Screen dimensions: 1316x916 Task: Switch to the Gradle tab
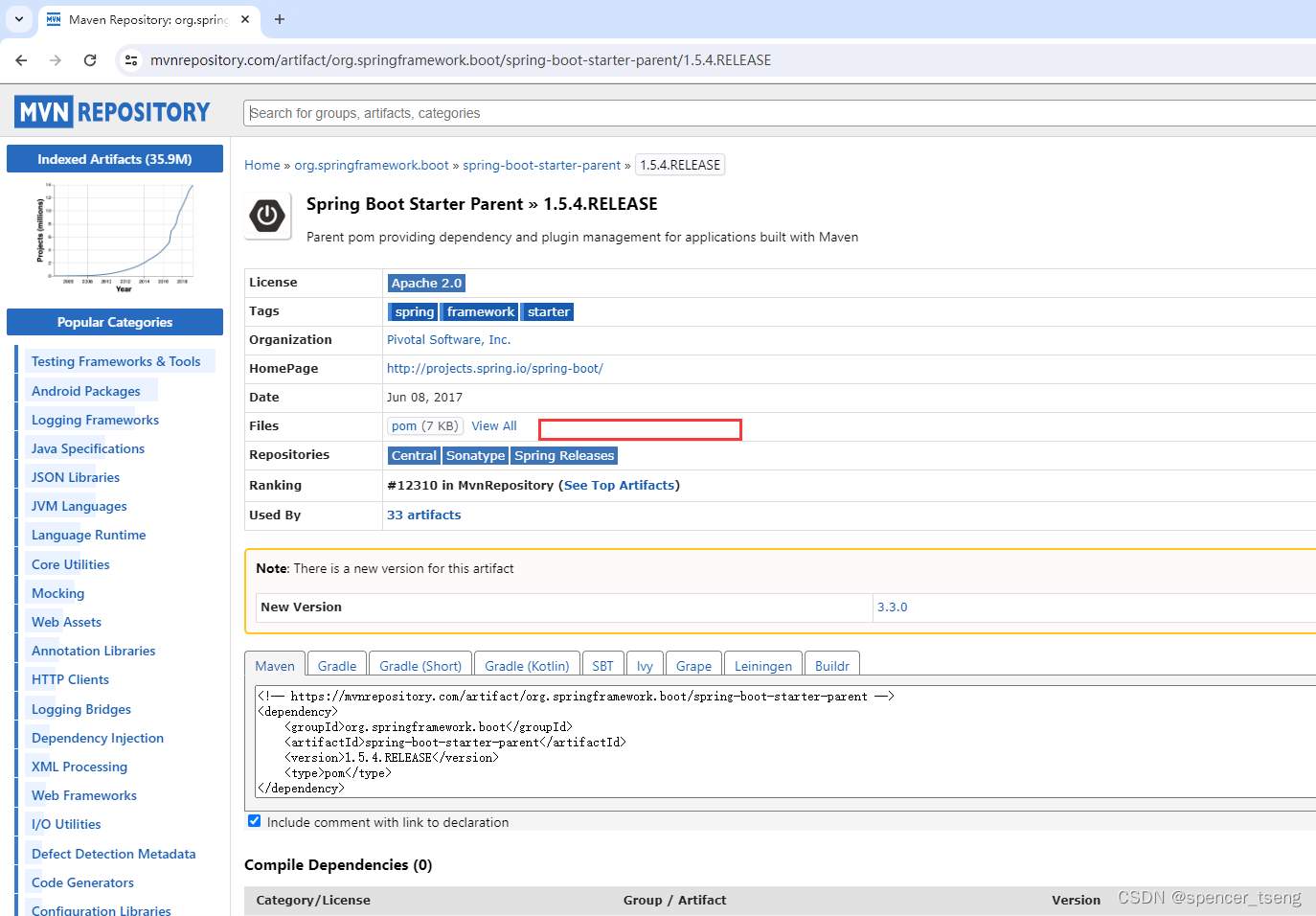pos(337,666)
